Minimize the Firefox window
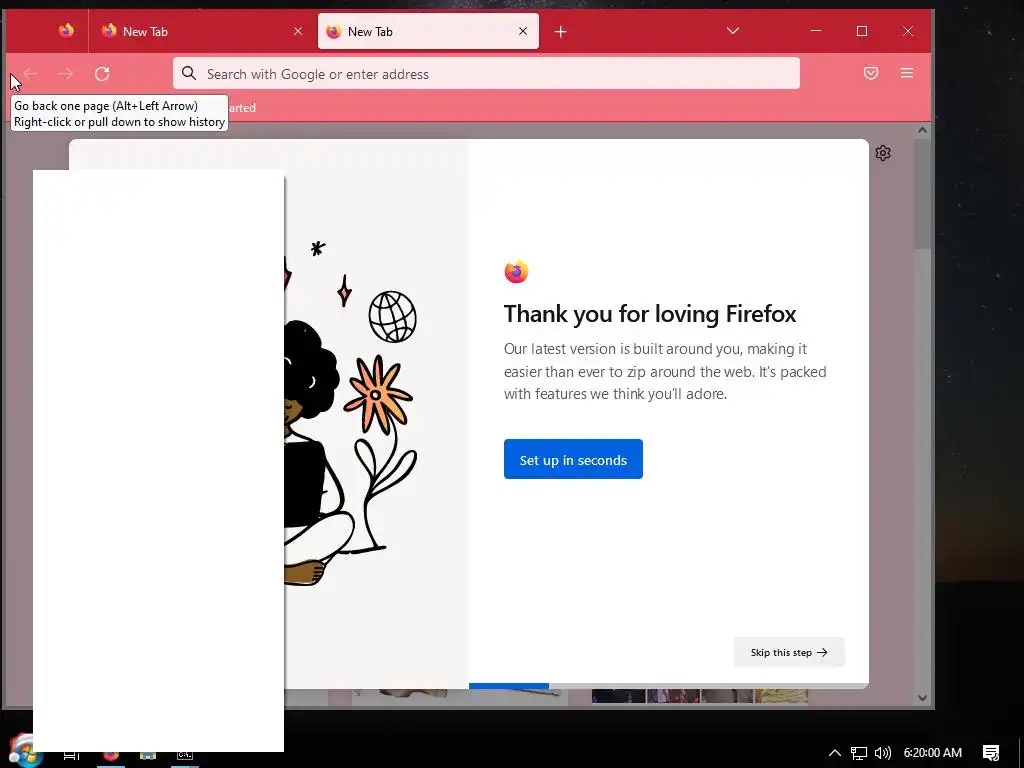 click(816, 31)
